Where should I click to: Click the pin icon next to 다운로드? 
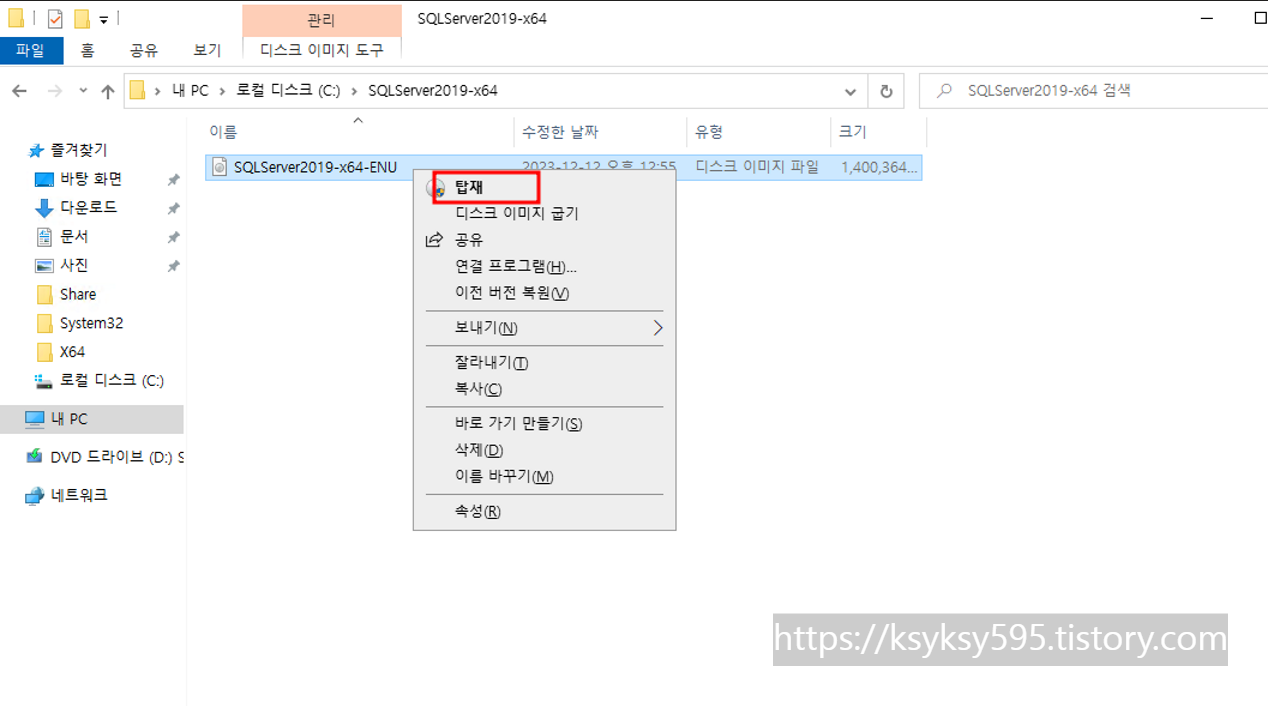(173, 208)
